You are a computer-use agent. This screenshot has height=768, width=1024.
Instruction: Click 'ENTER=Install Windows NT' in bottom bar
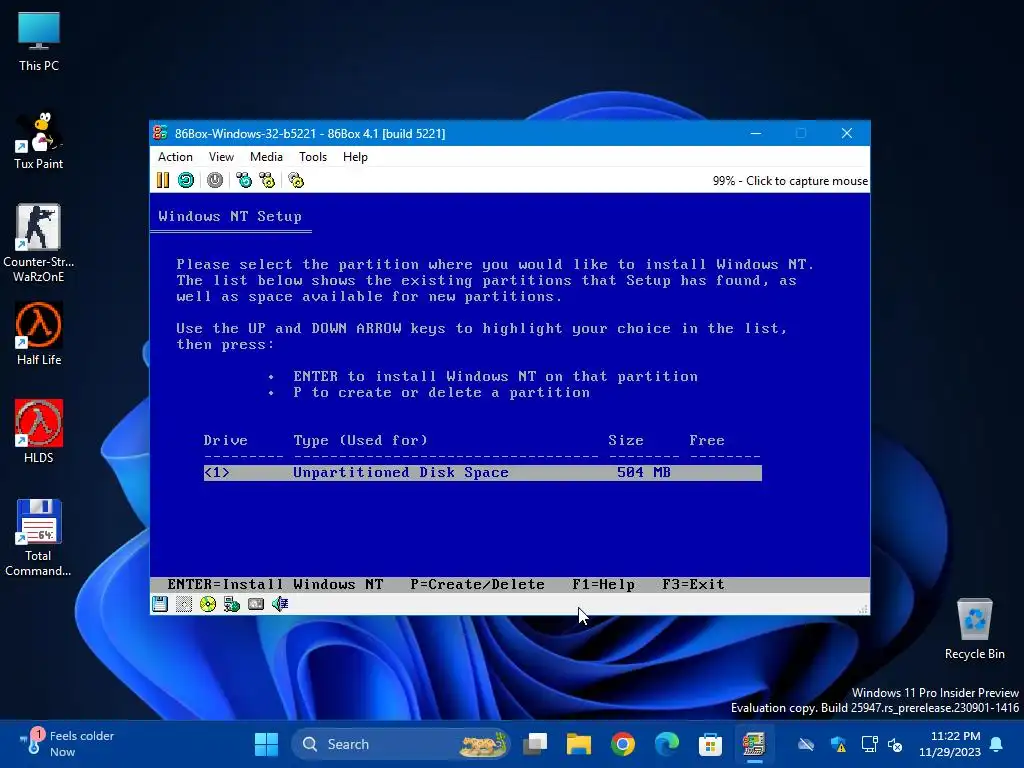click(275, 584)
